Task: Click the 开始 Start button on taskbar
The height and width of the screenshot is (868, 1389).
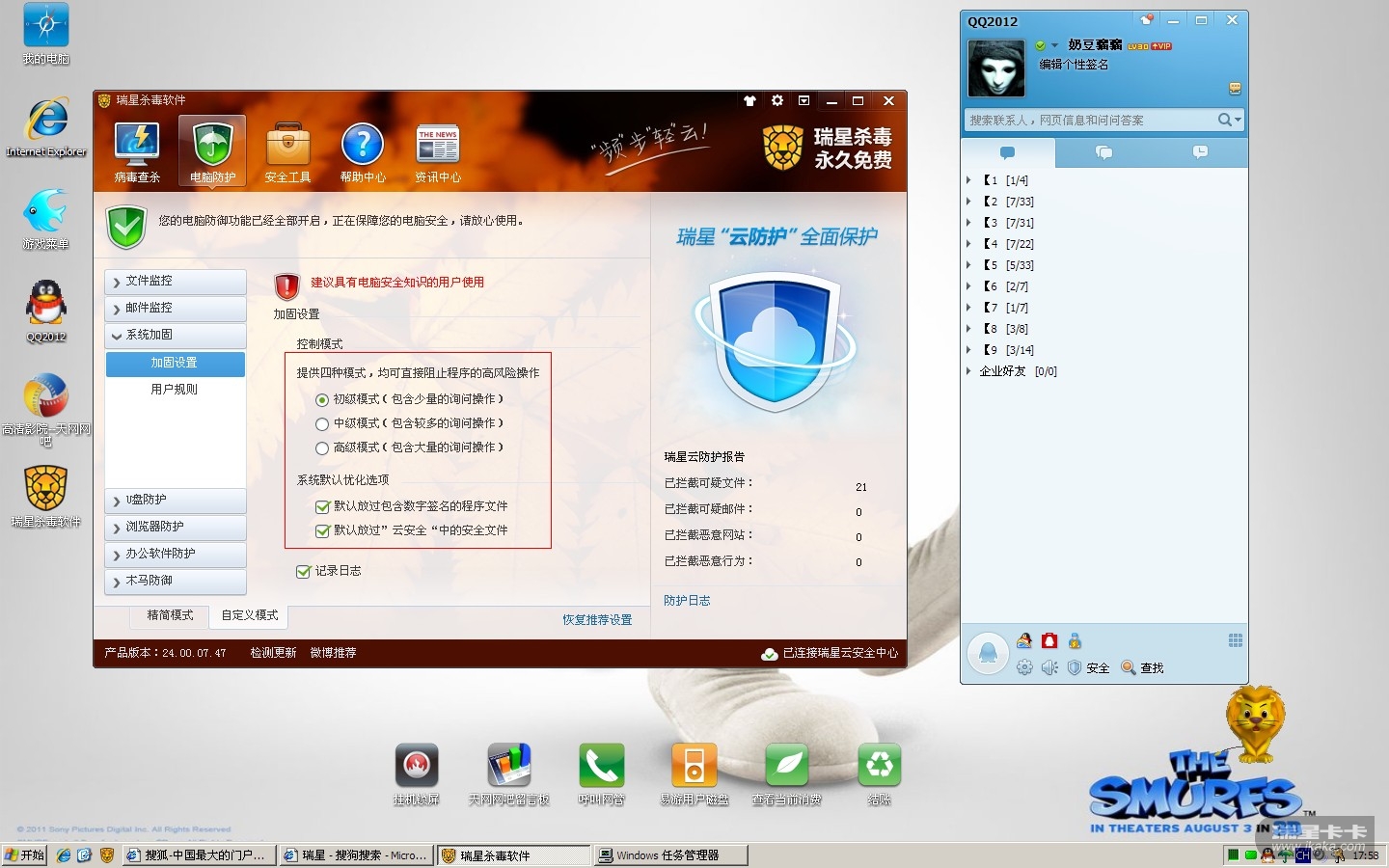Action: pos(24,855)
